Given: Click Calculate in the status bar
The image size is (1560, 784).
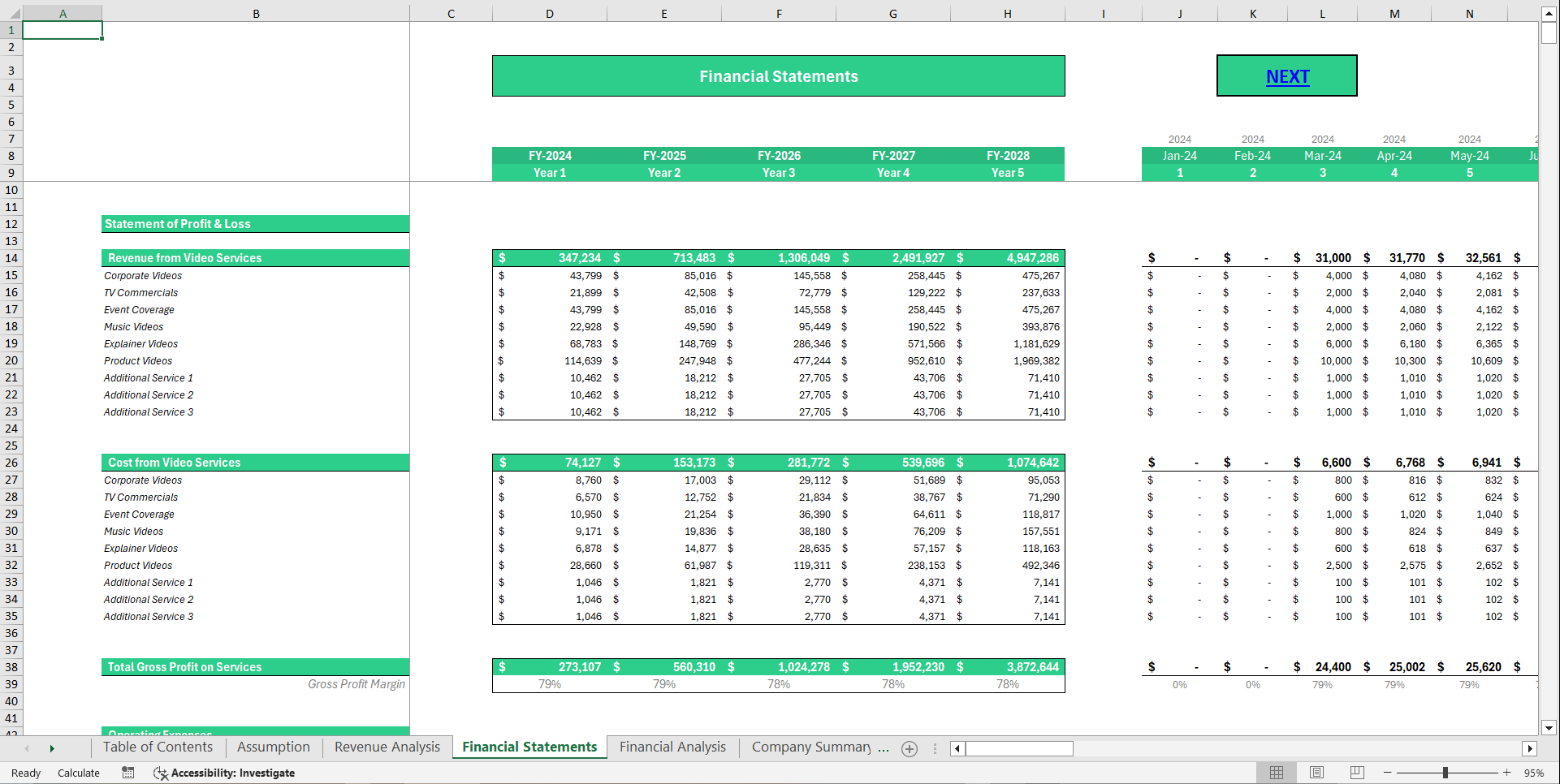Looking at the screenshot, I should click(78, 773).
